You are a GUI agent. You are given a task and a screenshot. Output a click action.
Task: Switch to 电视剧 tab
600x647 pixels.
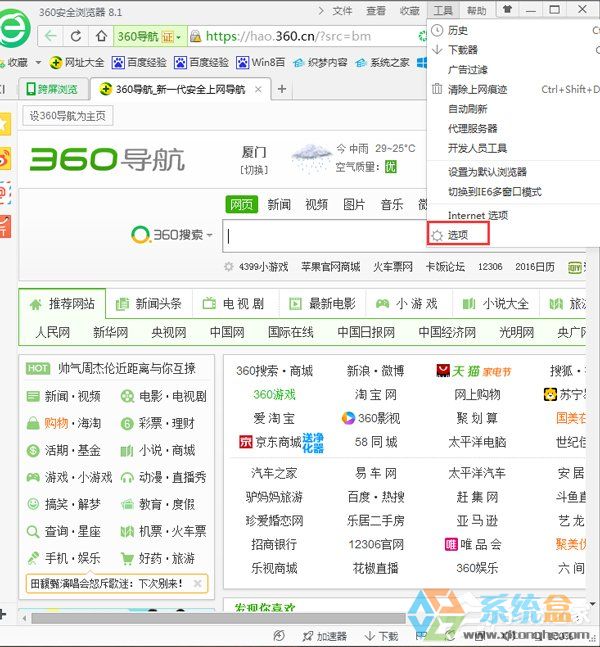tap(234, 304)
